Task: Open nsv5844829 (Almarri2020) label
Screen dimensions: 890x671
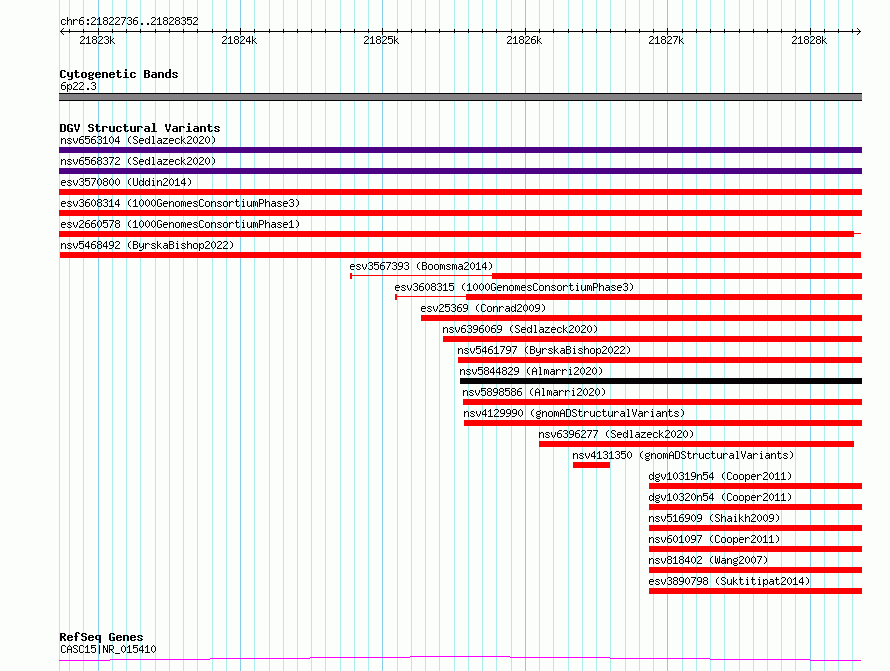Action: [531, 371]
